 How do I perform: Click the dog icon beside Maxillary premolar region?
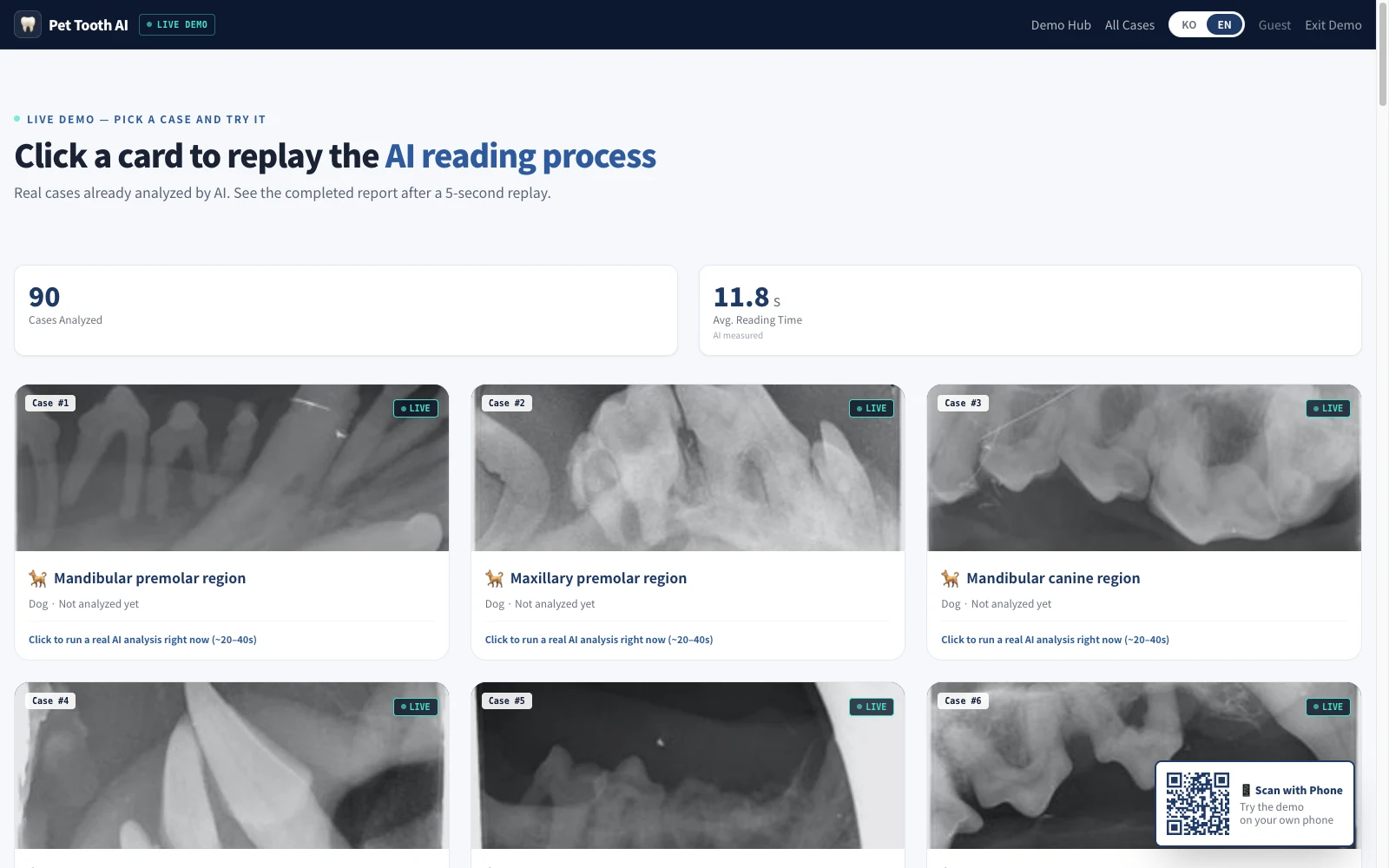495,578
